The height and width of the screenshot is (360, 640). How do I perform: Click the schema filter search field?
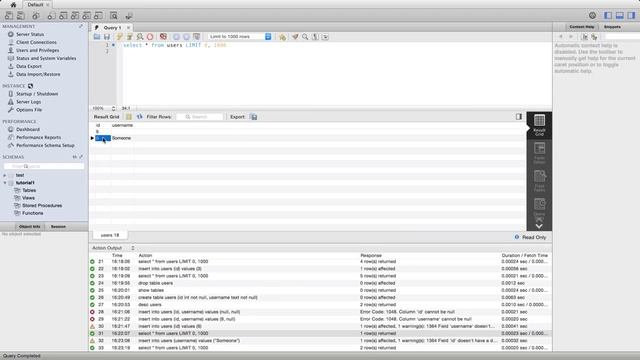pyautogui.click(x=44, y=166)
